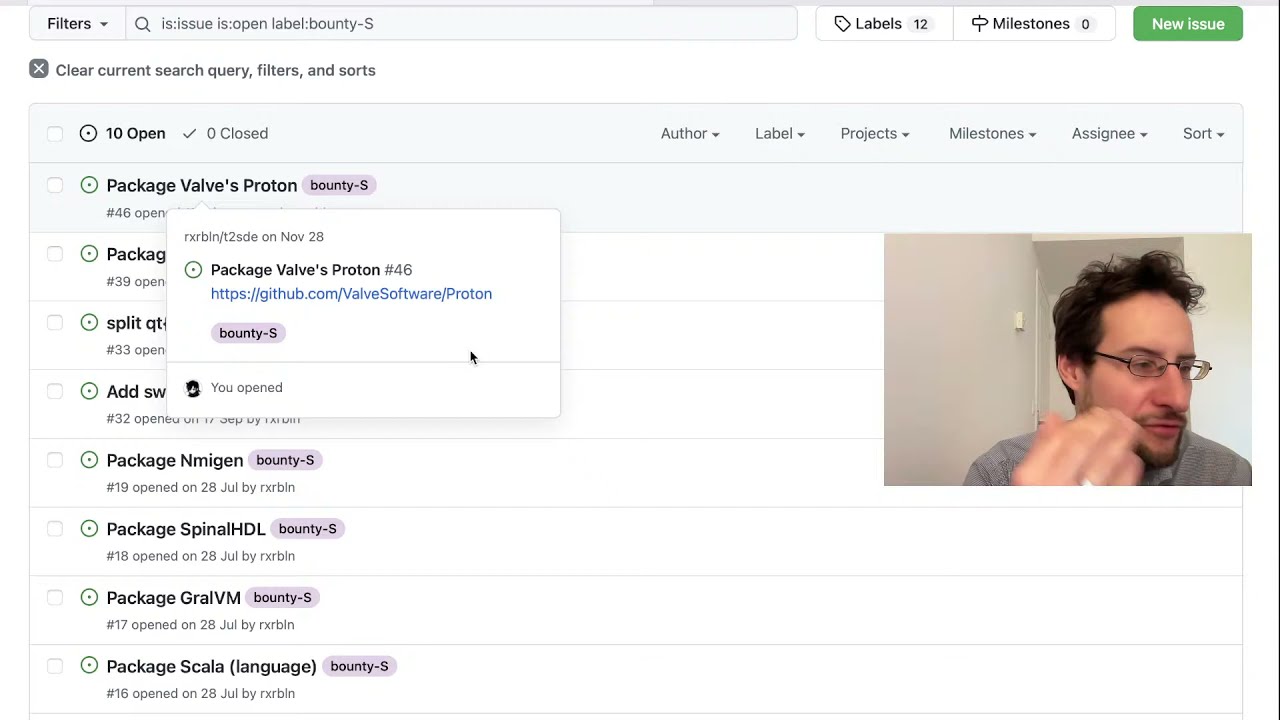1280x720 pixels.
Task: Select the Package Valve's Proton issue checkbox
Action: [x=55, y=185]
